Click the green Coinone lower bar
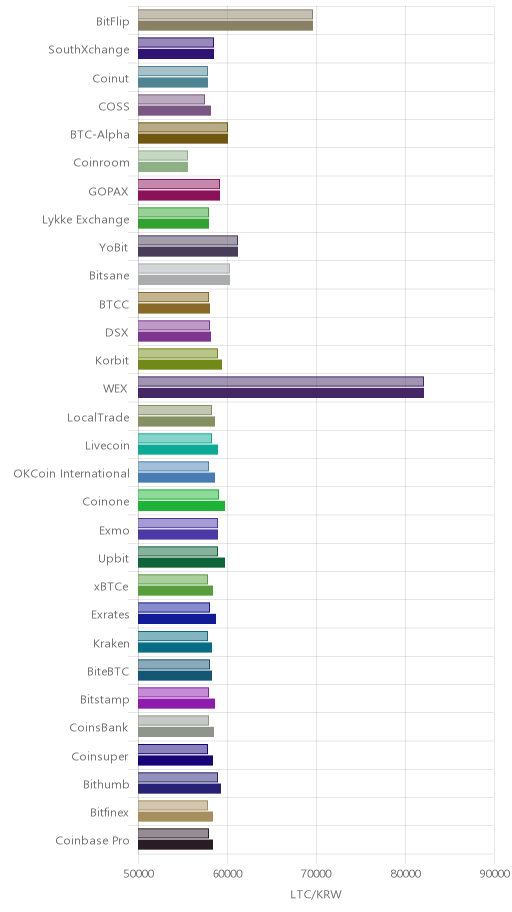 [x=182, y=506]
